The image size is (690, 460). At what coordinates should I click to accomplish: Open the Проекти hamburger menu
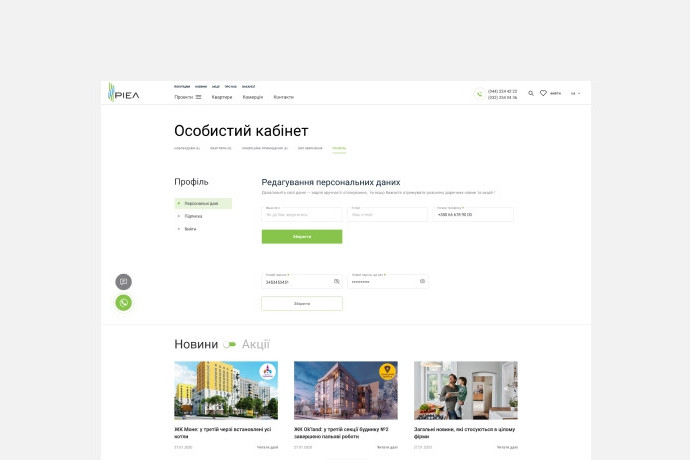[x=188, y=97]
